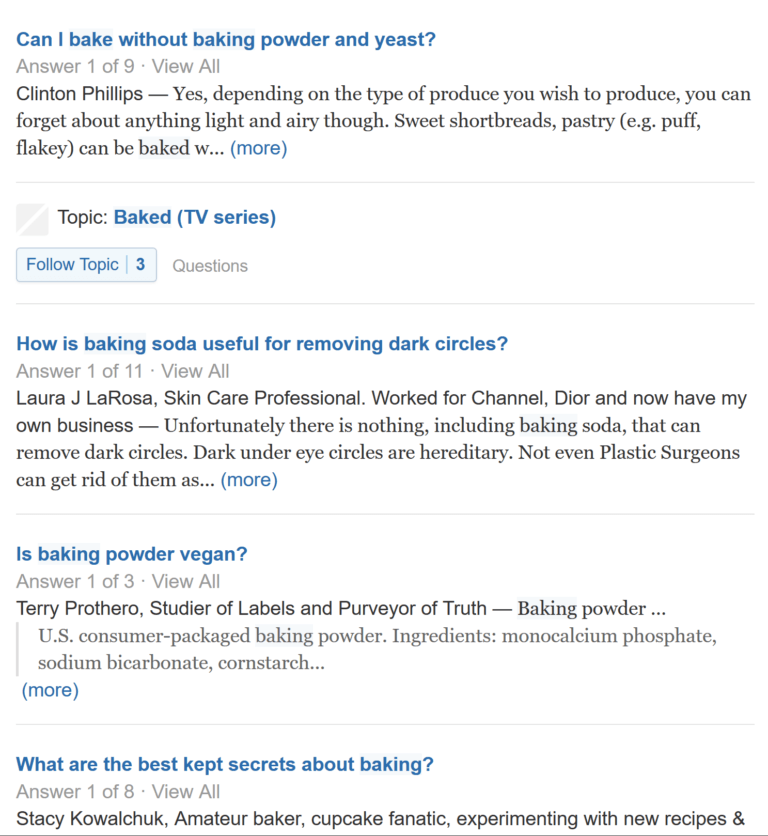This screenshot has height=836, width=768.
Task: Click author name Terry Prothero
Action: click(80, 608)
